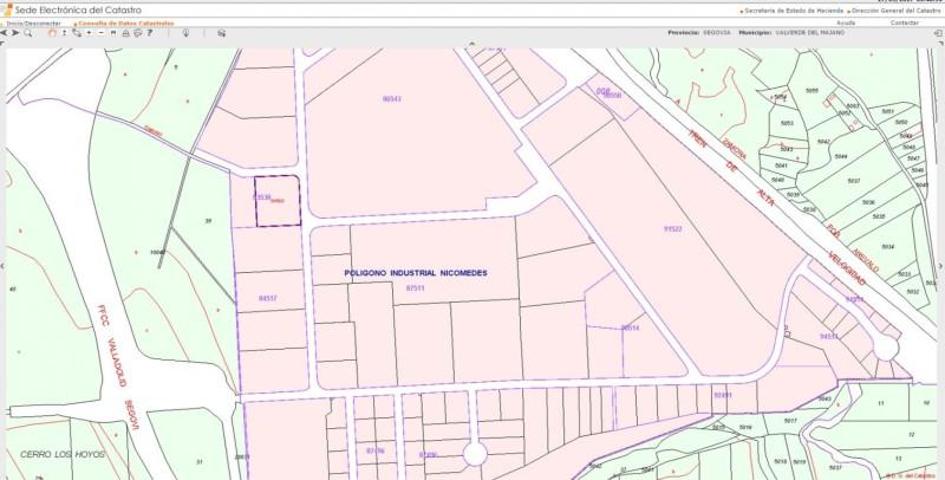The image size is (945, 480).
Task: Click the Poligono Industrial Nicomedes block 87511
Action: click(x=415, y=288)
